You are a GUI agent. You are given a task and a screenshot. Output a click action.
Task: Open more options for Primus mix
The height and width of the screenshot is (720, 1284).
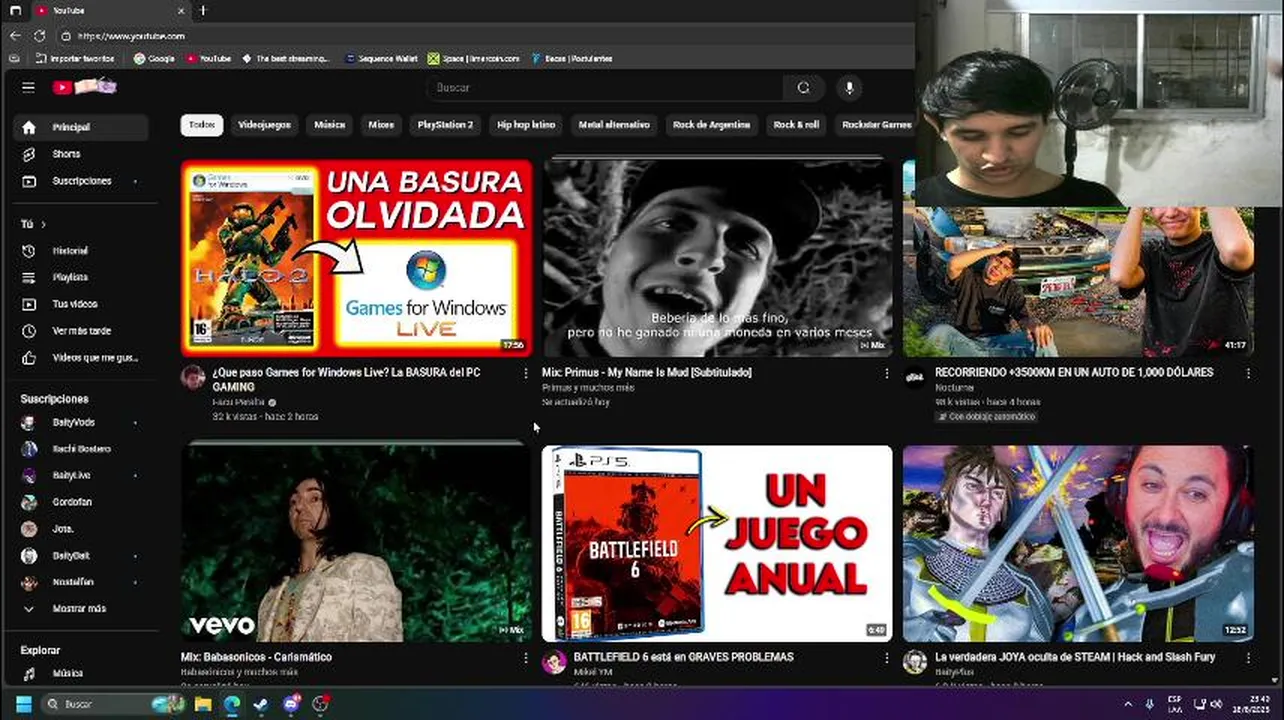click(x=886, y=373)
